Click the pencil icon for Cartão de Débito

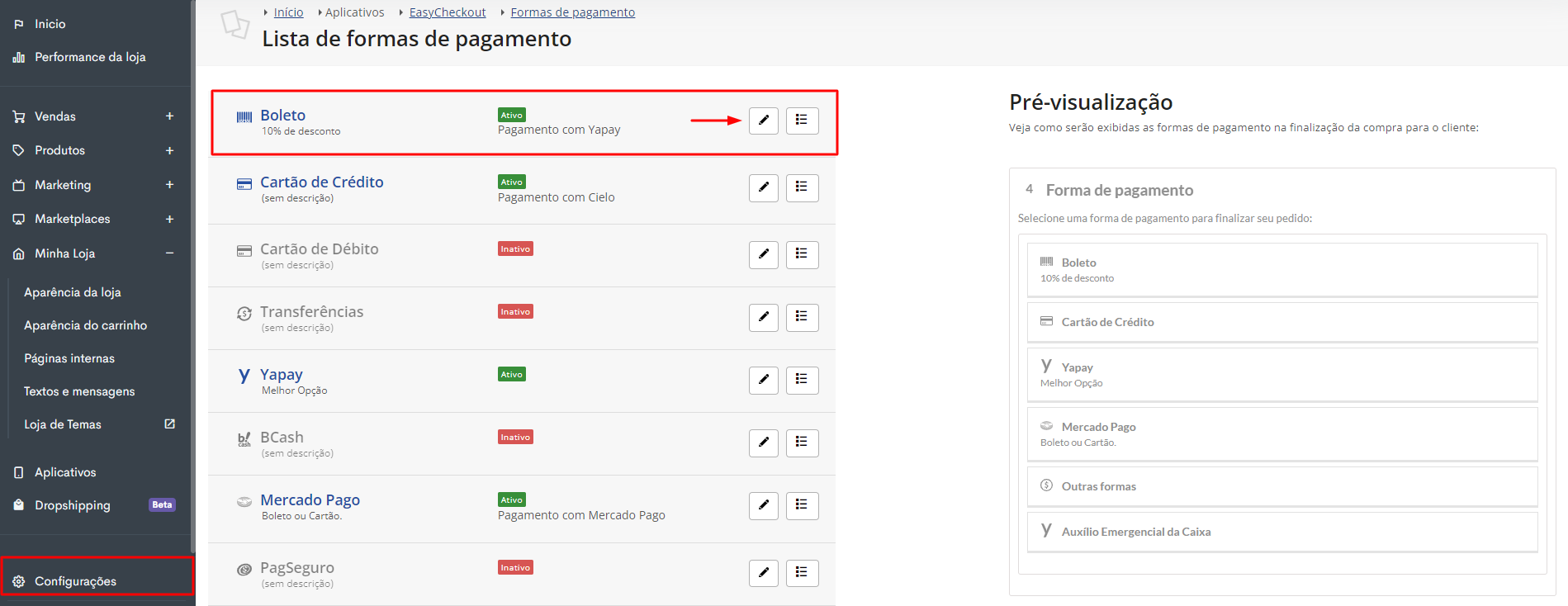[764, 254]
